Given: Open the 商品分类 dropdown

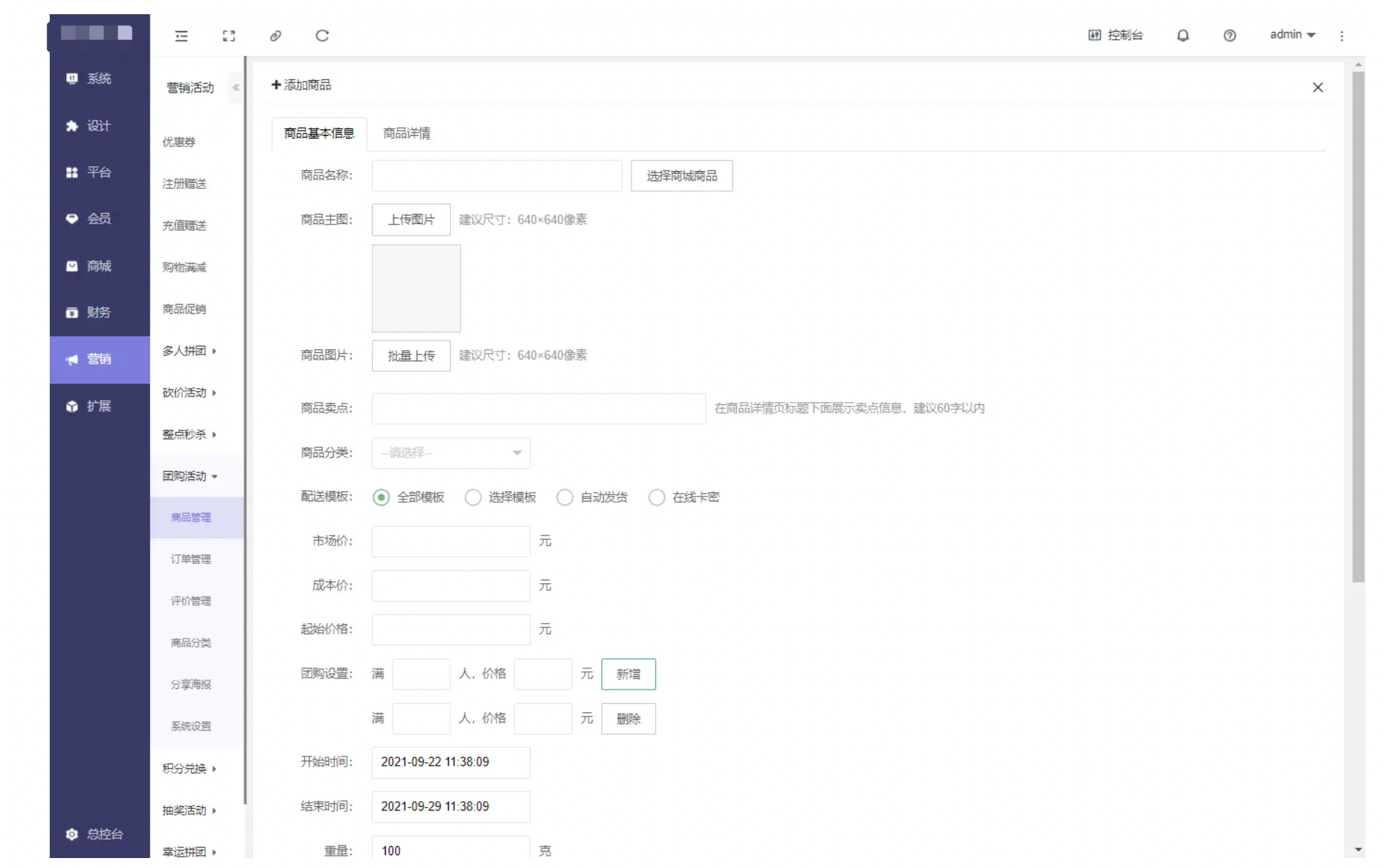Looking at the screenshot, I should pyautogui.click(x=451, y=453).
